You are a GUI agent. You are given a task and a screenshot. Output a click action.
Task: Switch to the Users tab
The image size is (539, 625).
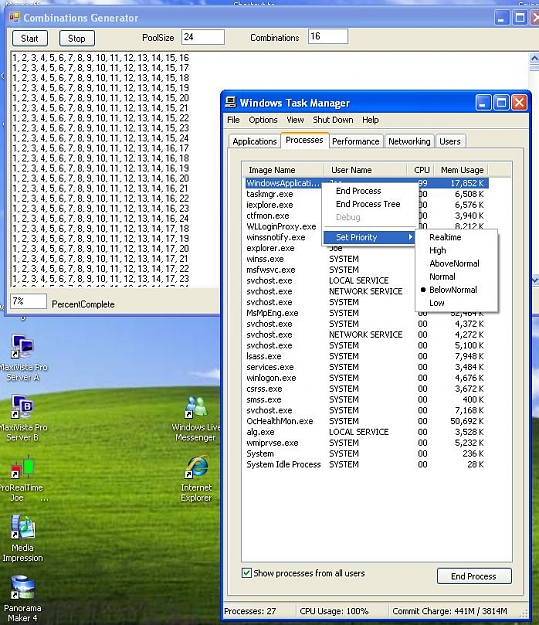click(450, 142)
